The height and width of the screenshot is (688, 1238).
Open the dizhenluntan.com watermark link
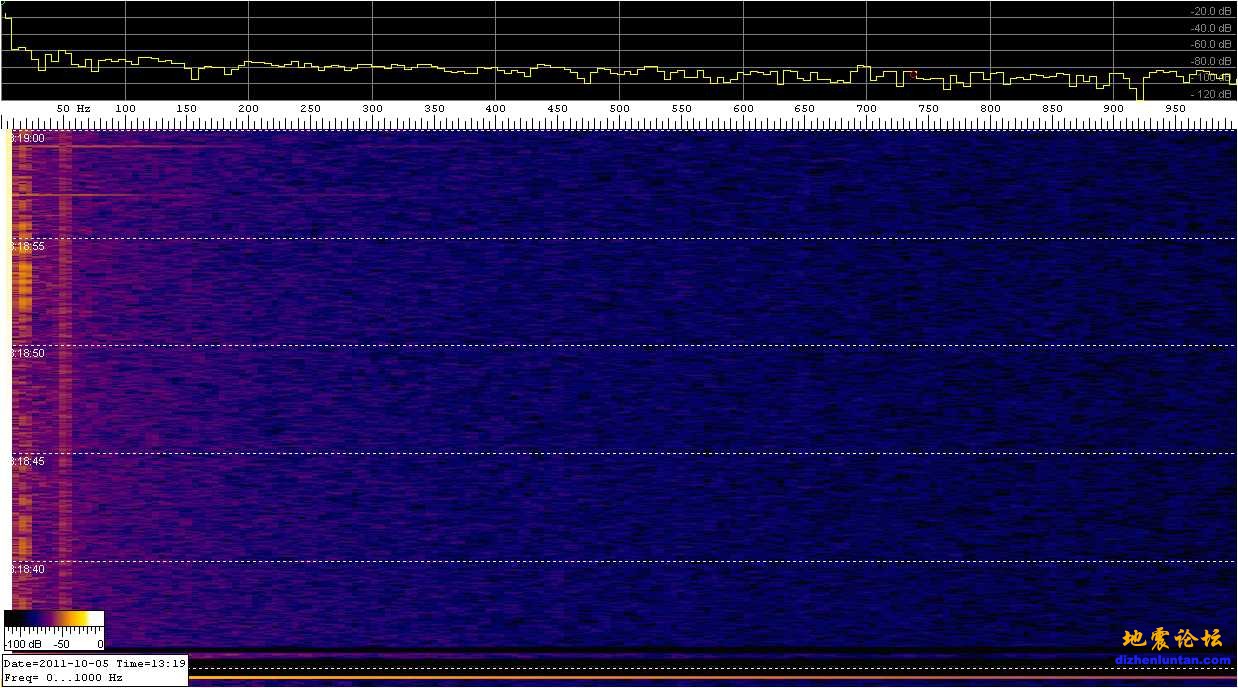point(1173,660)
